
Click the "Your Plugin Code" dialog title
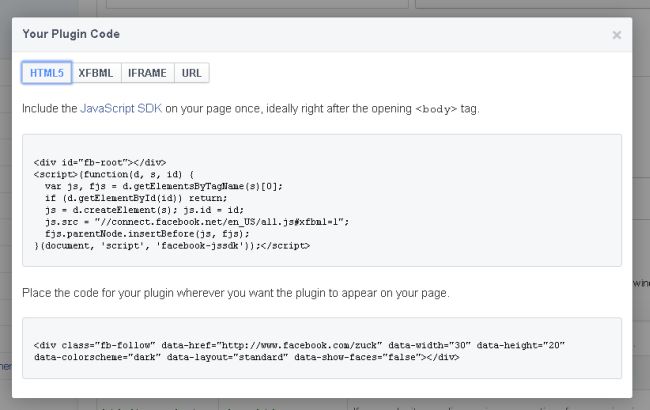pyautogui.click(x=71, y=34)
